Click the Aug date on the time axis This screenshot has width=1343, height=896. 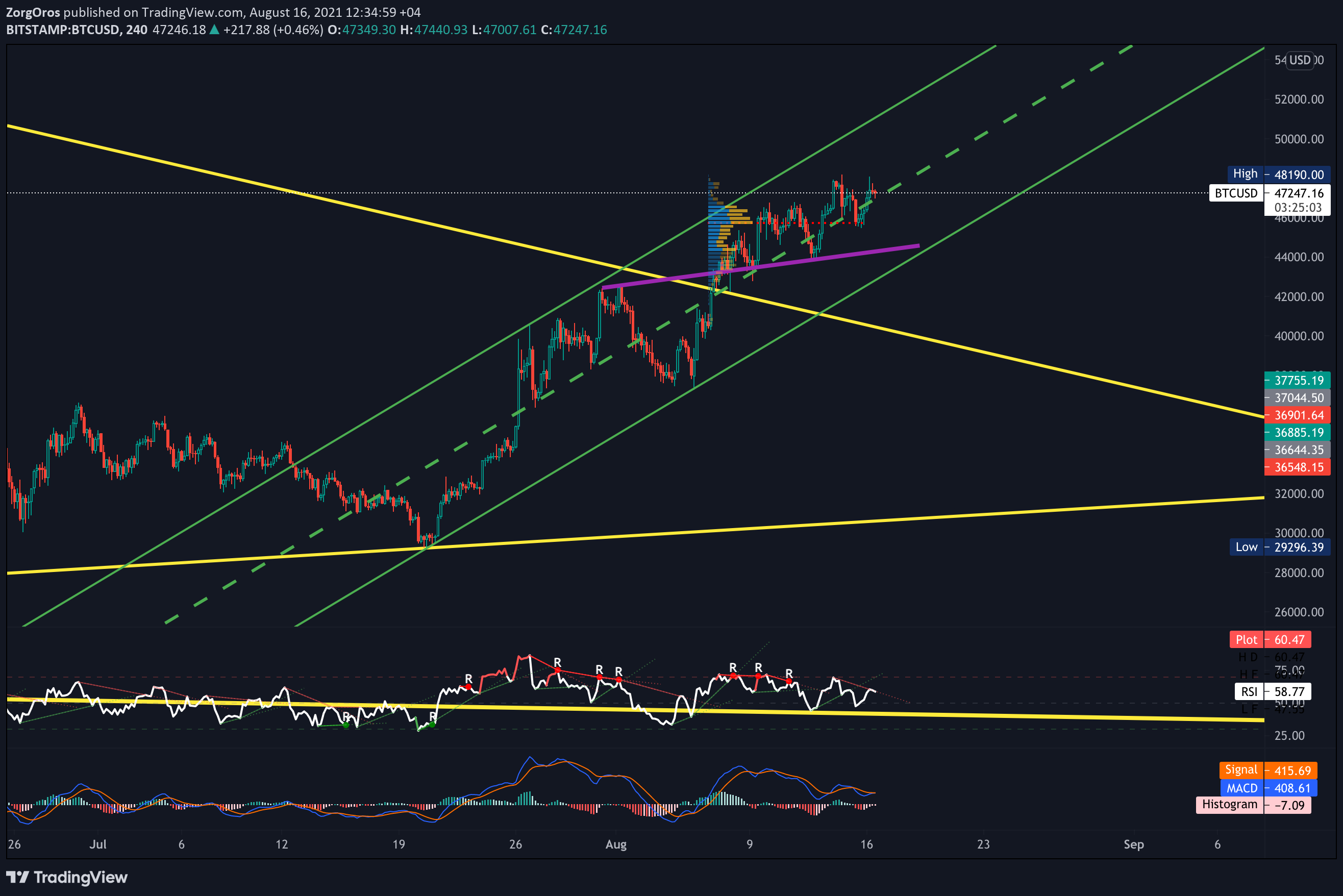tap(616, 844)
